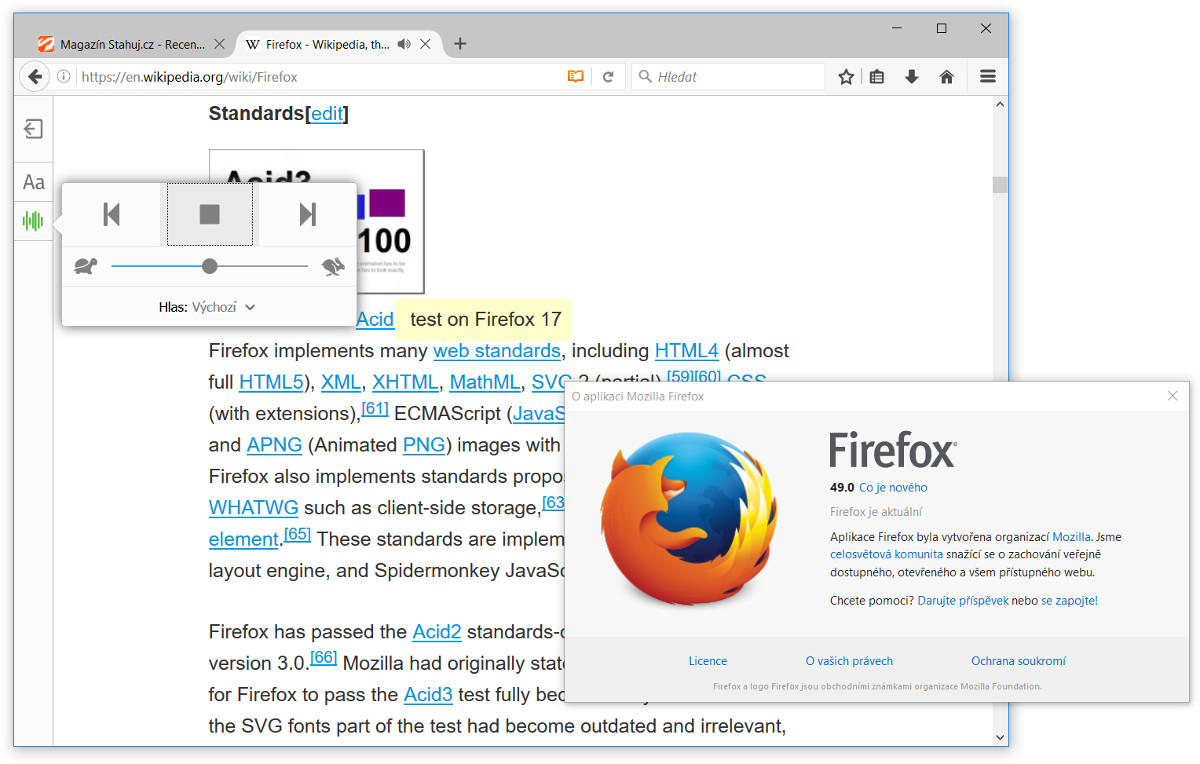Open the MathML link
The width and height of the screenshot is (1200, 764).
(484, 382)
